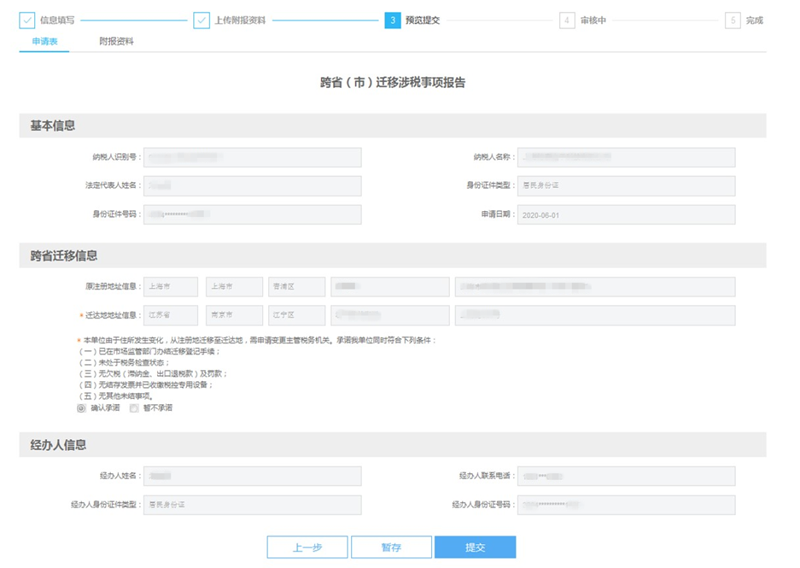
Task: Select the 确认承诺 radio button
Action: pyautogui.click(x=81, y=408)
